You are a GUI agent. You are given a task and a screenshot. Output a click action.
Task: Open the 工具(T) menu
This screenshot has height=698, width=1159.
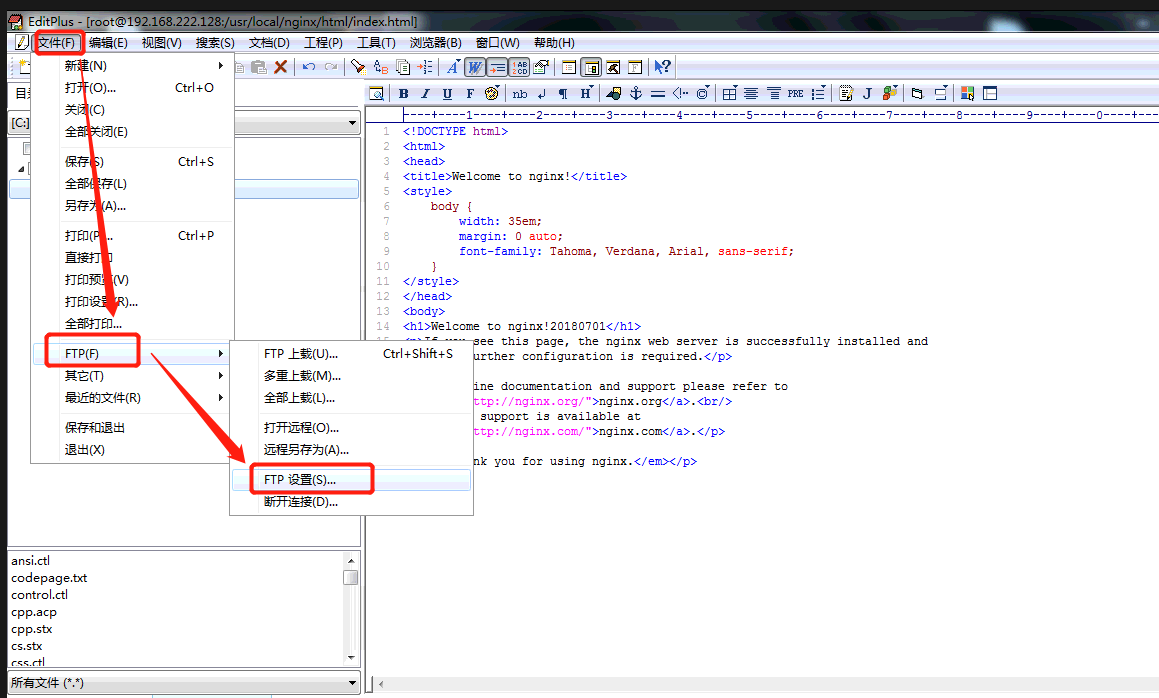click(x=376, y=43)
